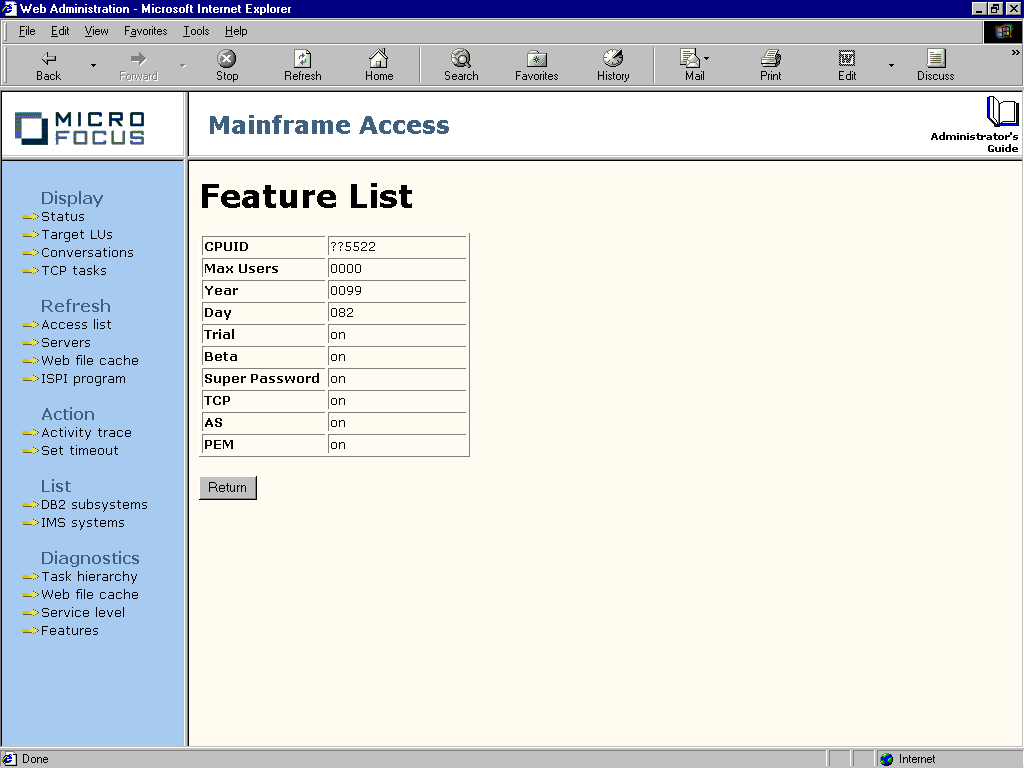The width and height of the screenshot is (1024, 768).
Task: Click the Return button
Action: 227,487
